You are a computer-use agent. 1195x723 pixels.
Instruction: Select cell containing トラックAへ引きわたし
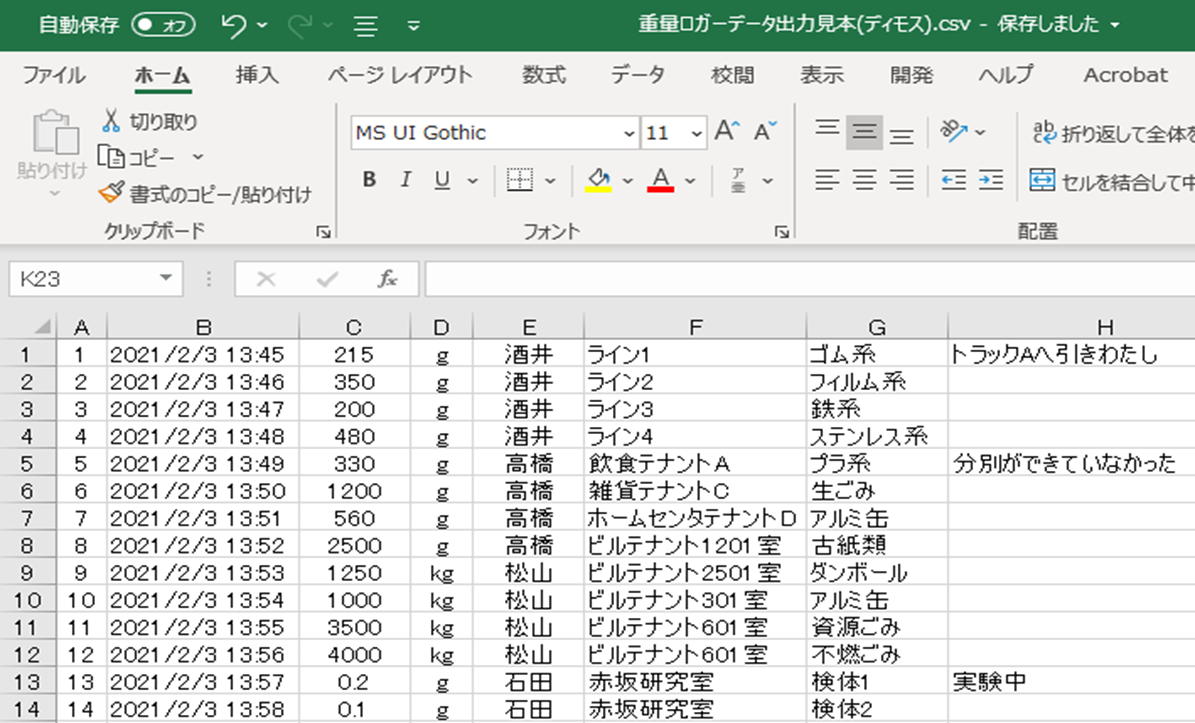[1071, 354]
